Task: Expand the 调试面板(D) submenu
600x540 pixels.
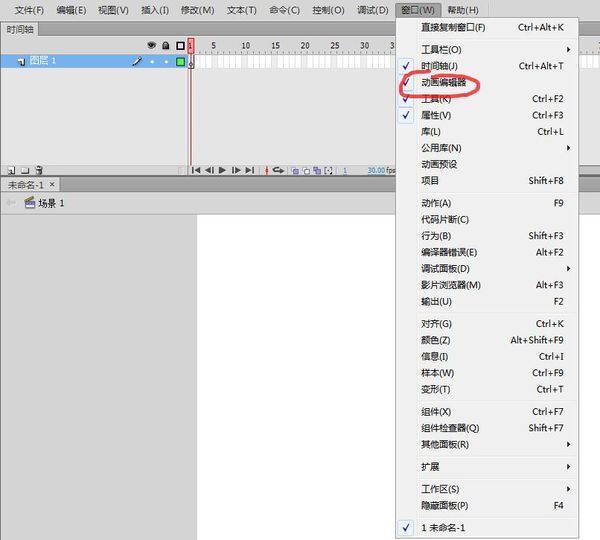Action: click(x=487, y=269)
